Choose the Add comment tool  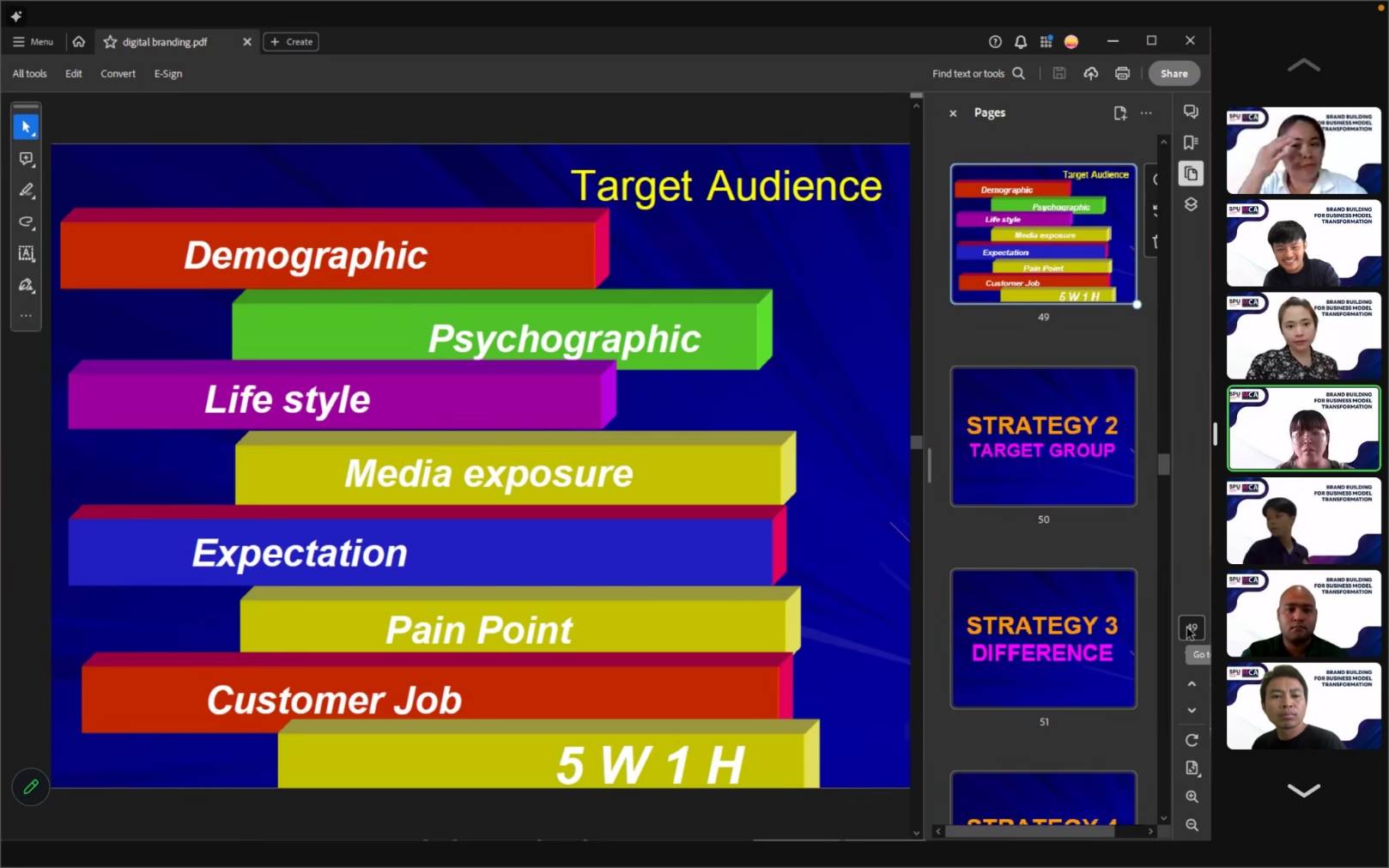pos(26,159)
